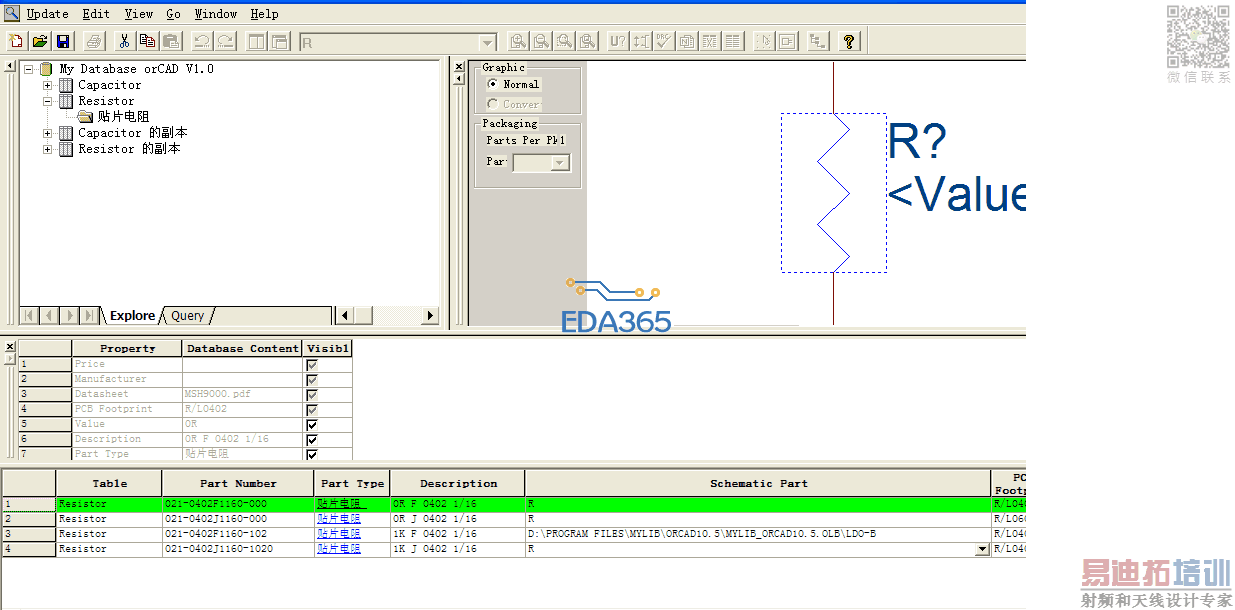Click the yellow Help question mark icon

[x=849, y=41]
